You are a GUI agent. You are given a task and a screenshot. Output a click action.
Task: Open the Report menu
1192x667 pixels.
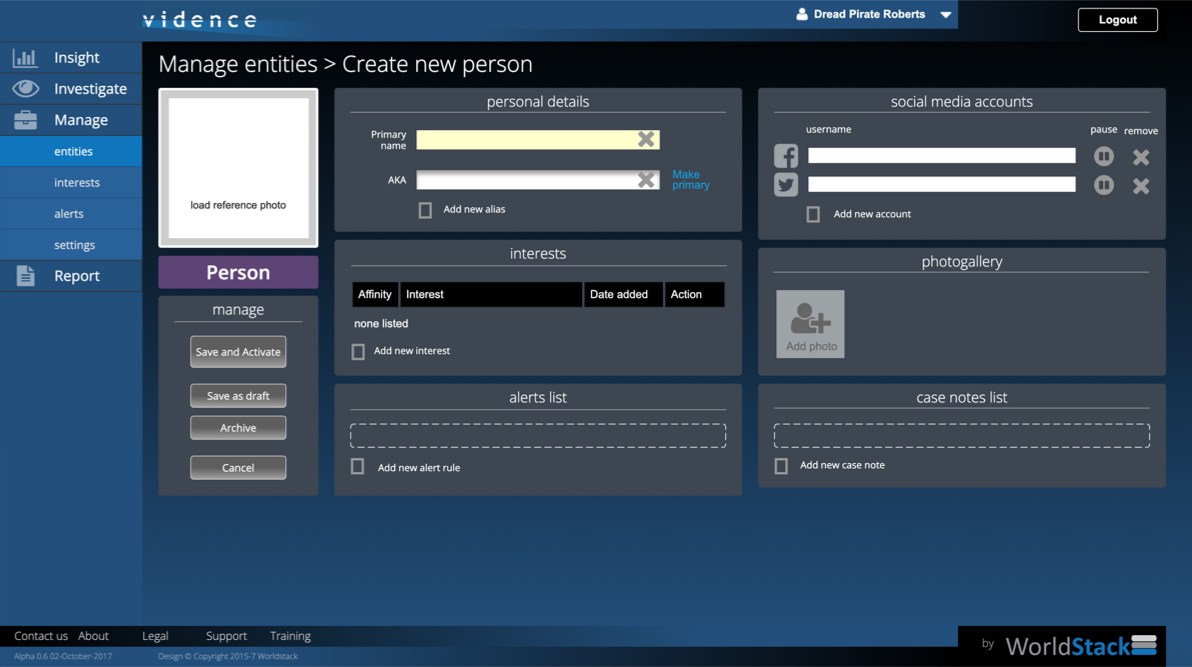[x=71, y=275]
